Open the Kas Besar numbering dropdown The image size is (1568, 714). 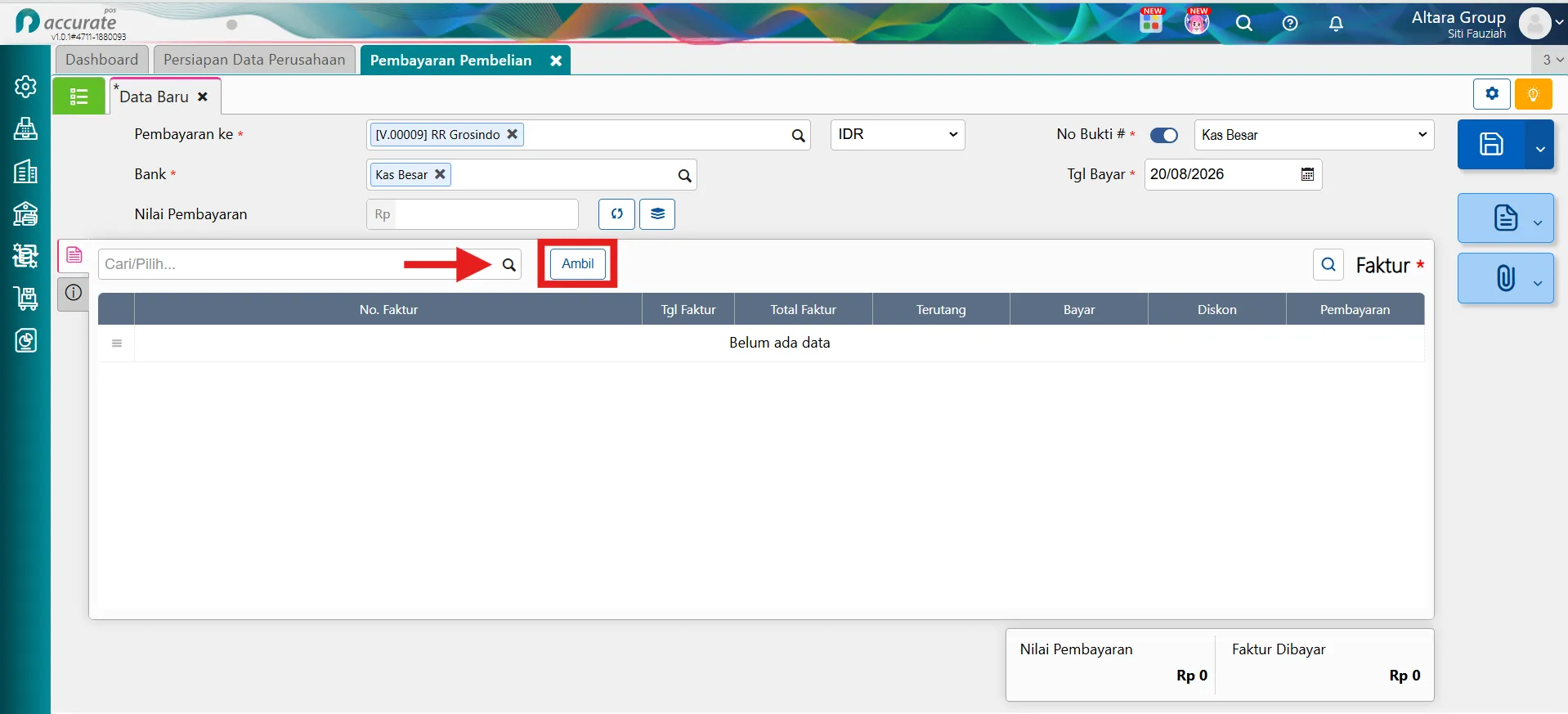1315,135
